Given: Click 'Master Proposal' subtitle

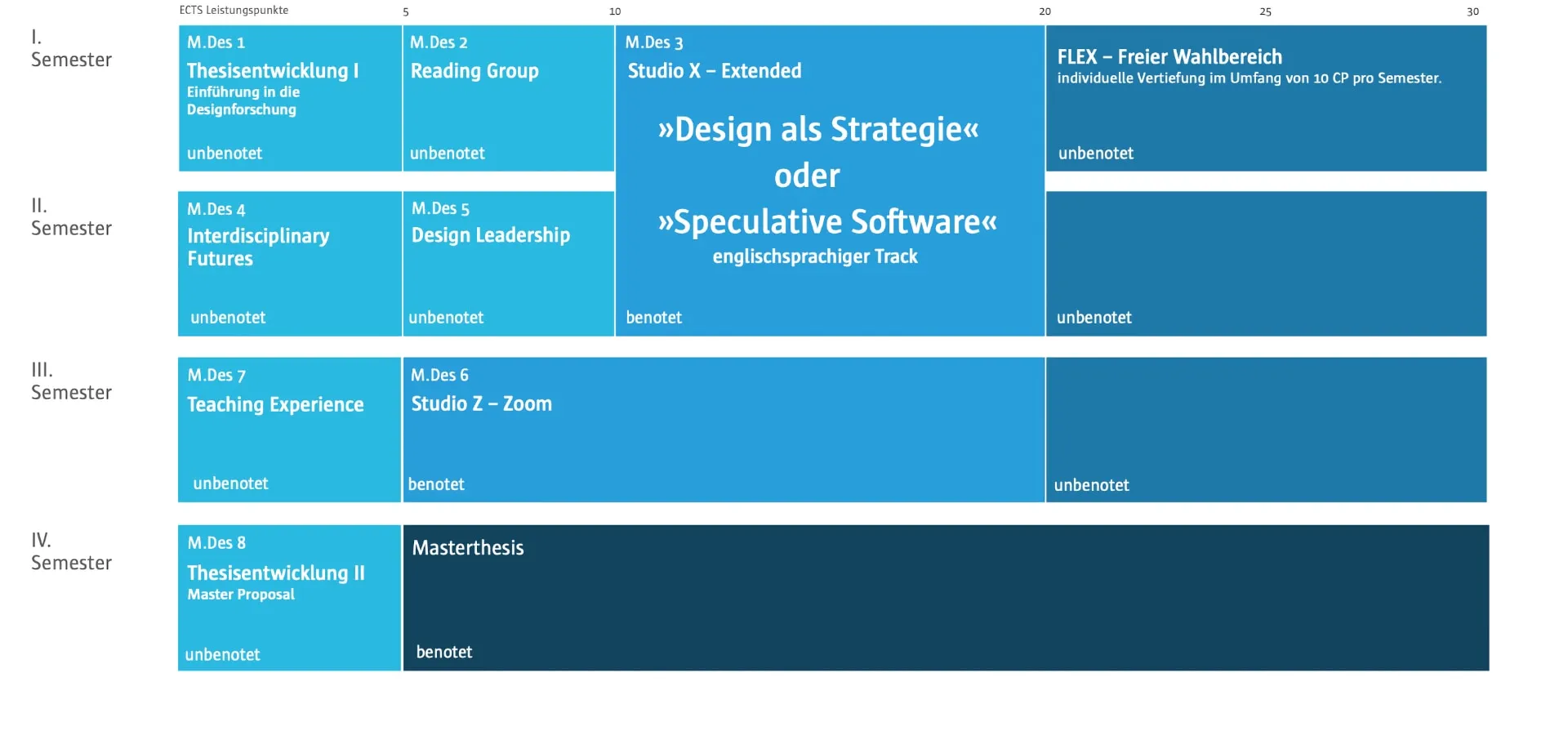Looking at the screenshot, I should (x=241, y=595).
